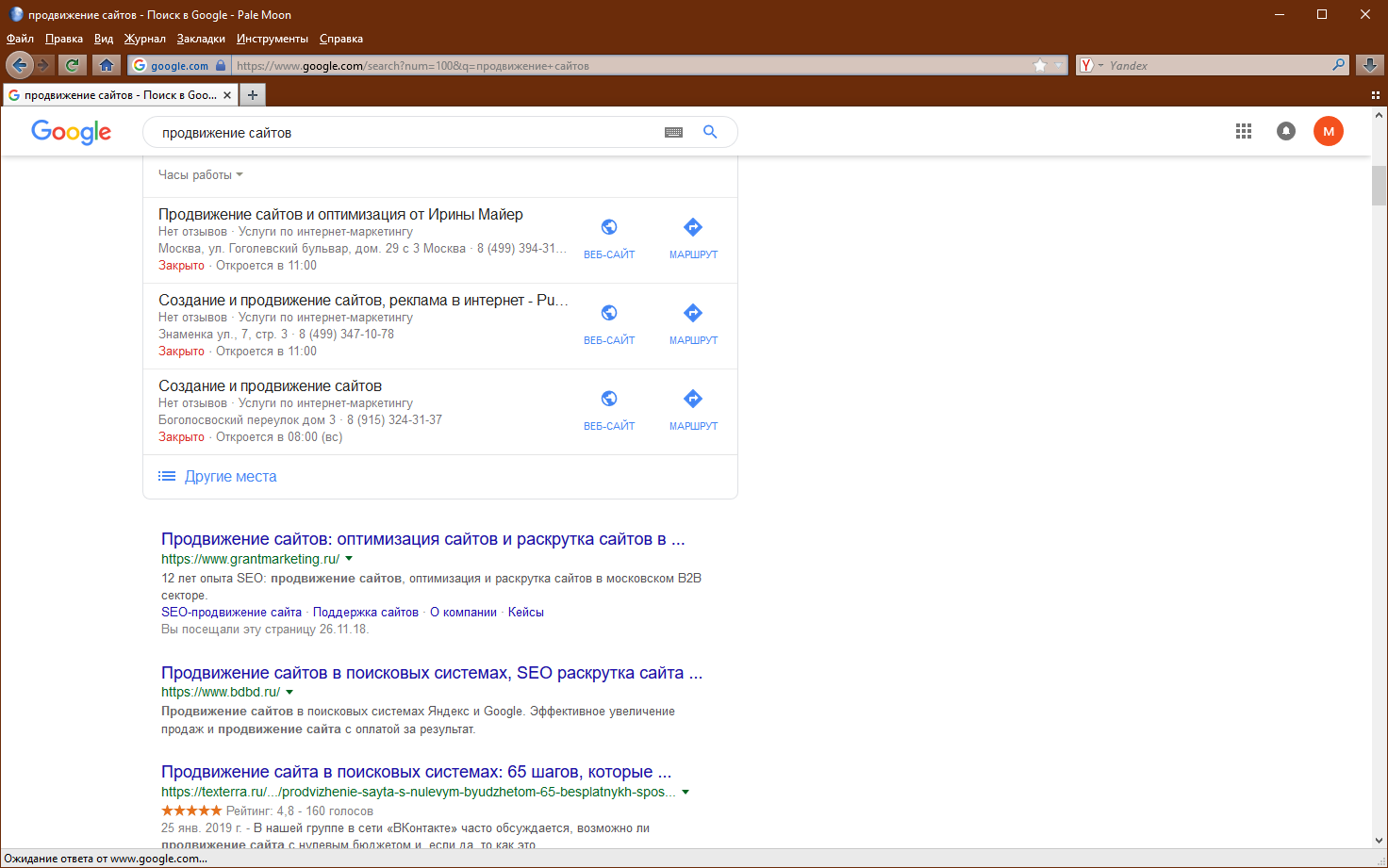Viewport: 1388px width, 868px height.
Task: Click the google.com site identity badge
Action: tap(178, 66)
